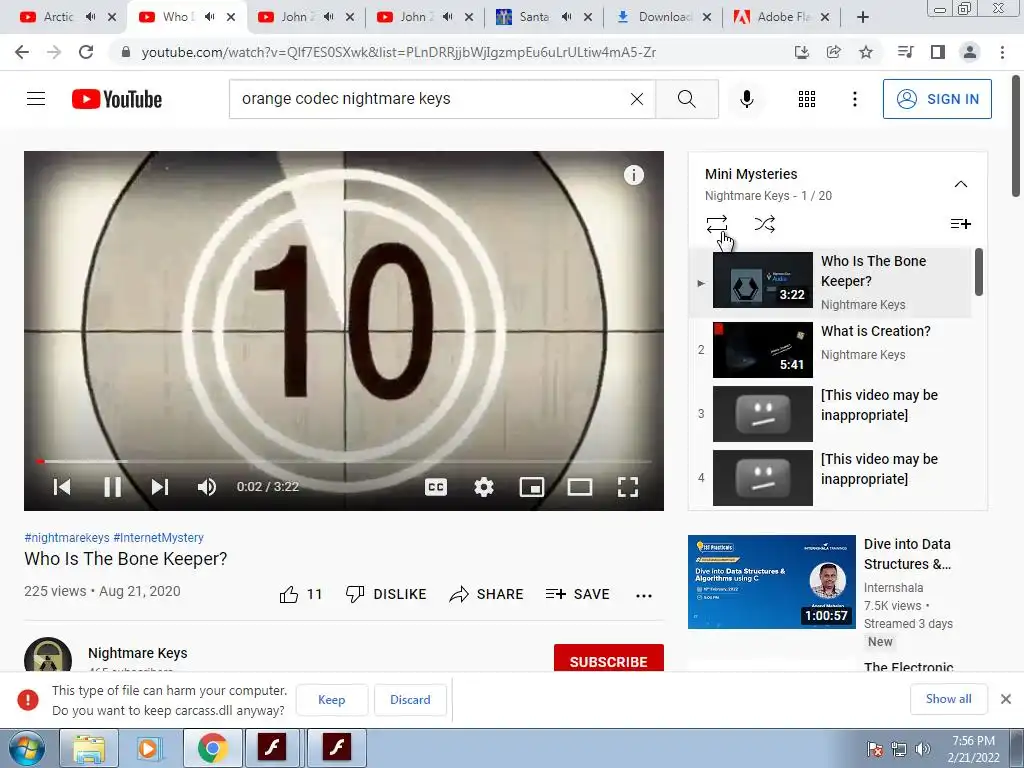Open Nightmare Keys channel name
This screenshot has height=768, width=1024.
click(137, 653)
